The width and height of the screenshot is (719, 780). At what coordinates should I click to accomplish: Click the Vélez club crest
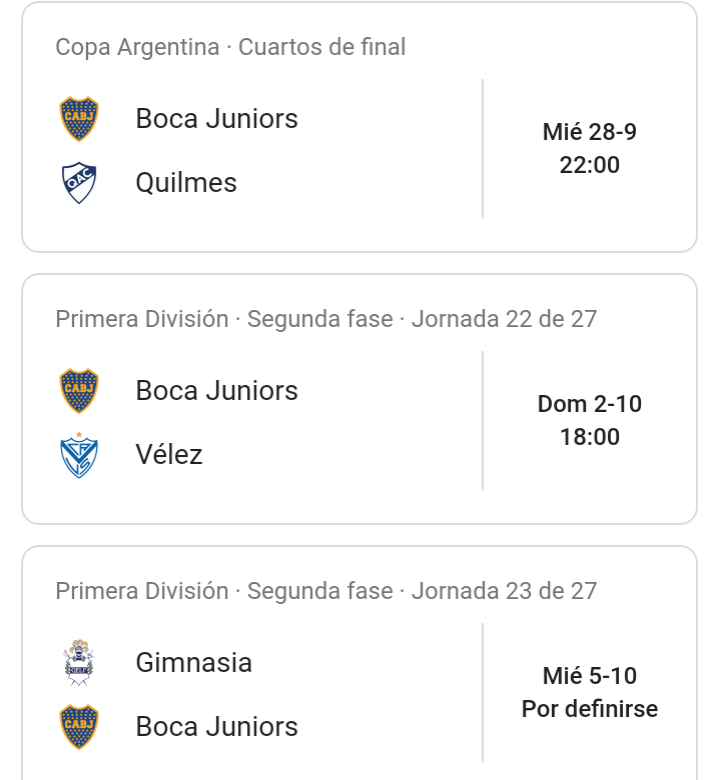coord(79,455)
